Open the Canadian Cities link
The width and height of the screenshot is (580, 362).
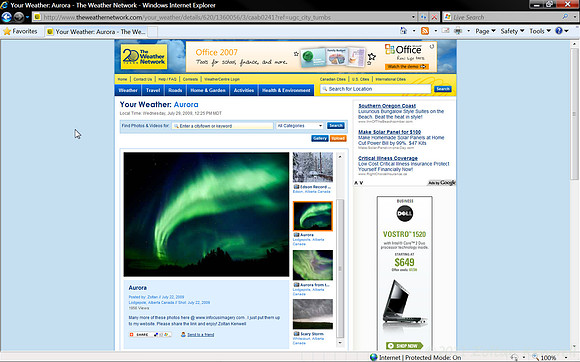point(333,79)
